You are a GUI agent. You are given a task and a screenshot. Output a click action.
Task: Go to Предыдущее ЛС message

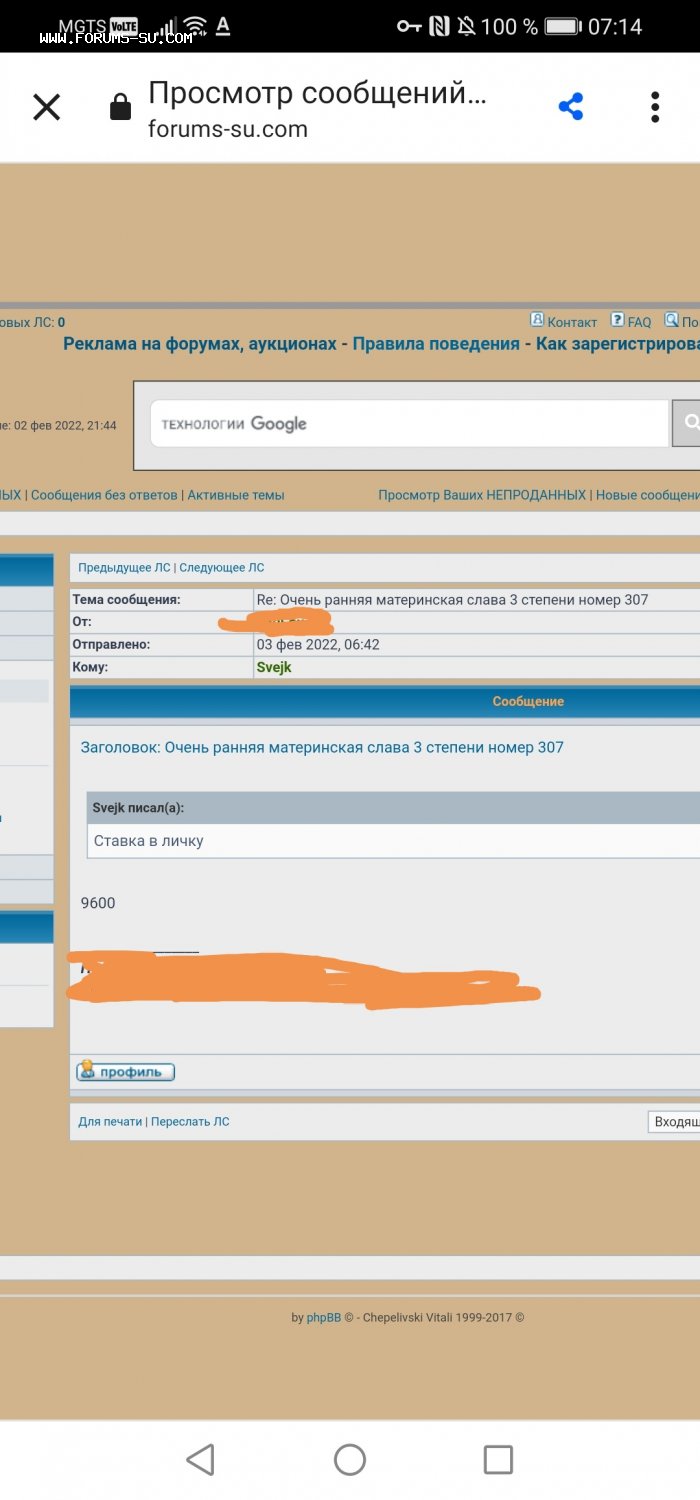point(124,567)
